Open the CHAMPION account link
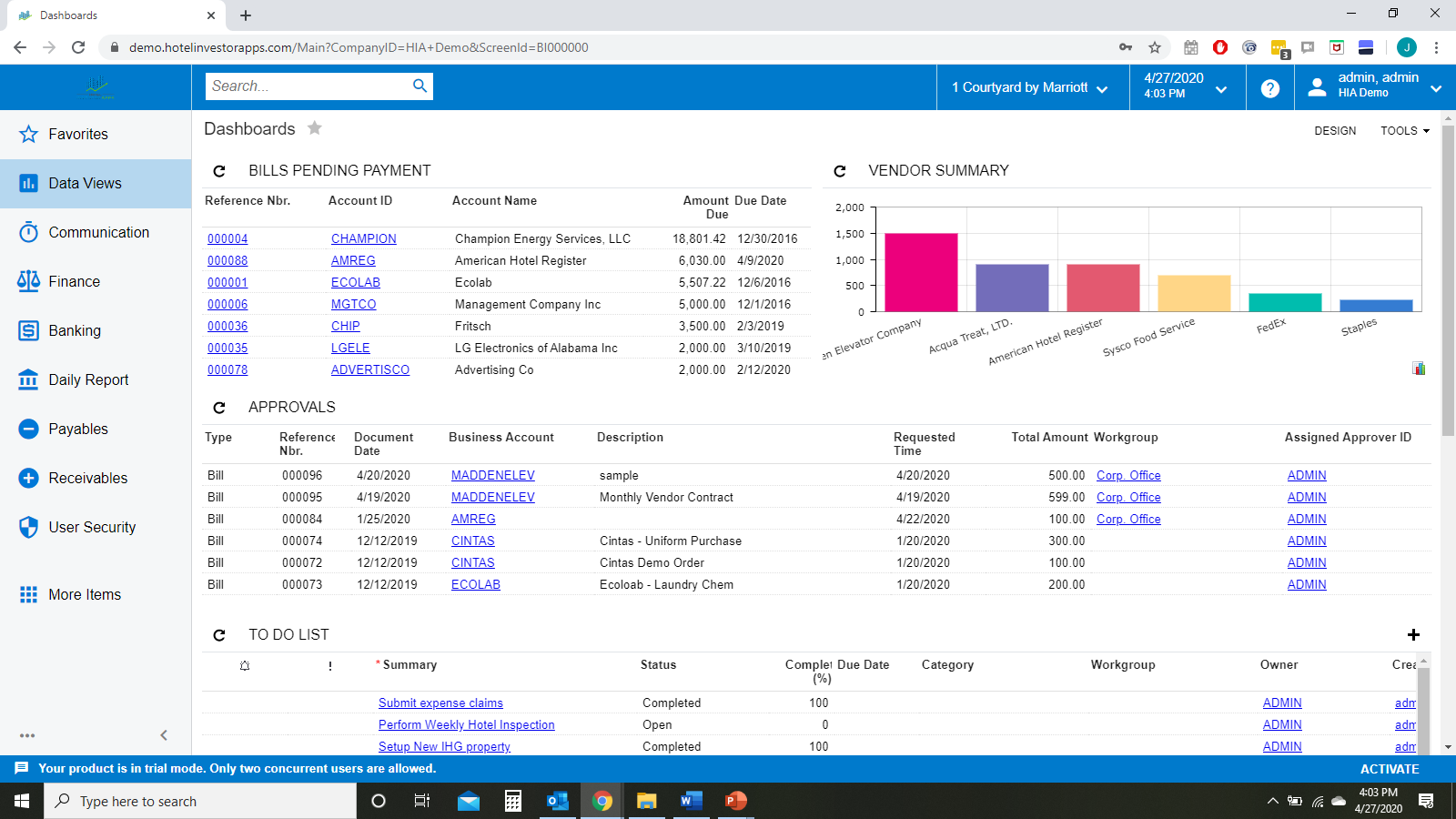Image resolution: width=1456 pixels, height=819 pixels. coord(363,239)
